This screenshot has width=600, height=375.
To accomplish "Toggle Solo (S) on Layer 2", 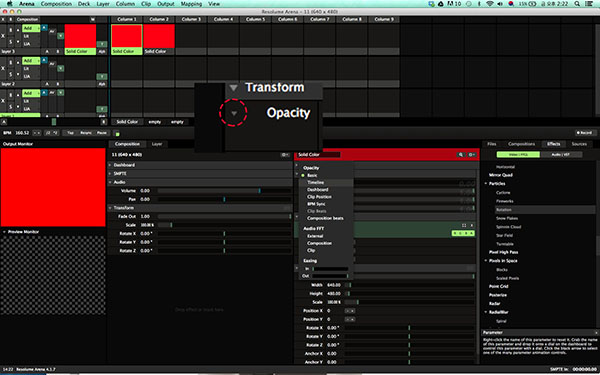I will pos(11,75).
